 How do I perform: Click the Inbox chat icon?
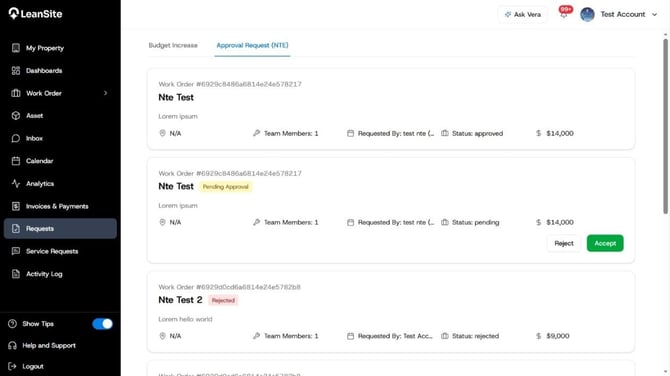click(16, 138)
